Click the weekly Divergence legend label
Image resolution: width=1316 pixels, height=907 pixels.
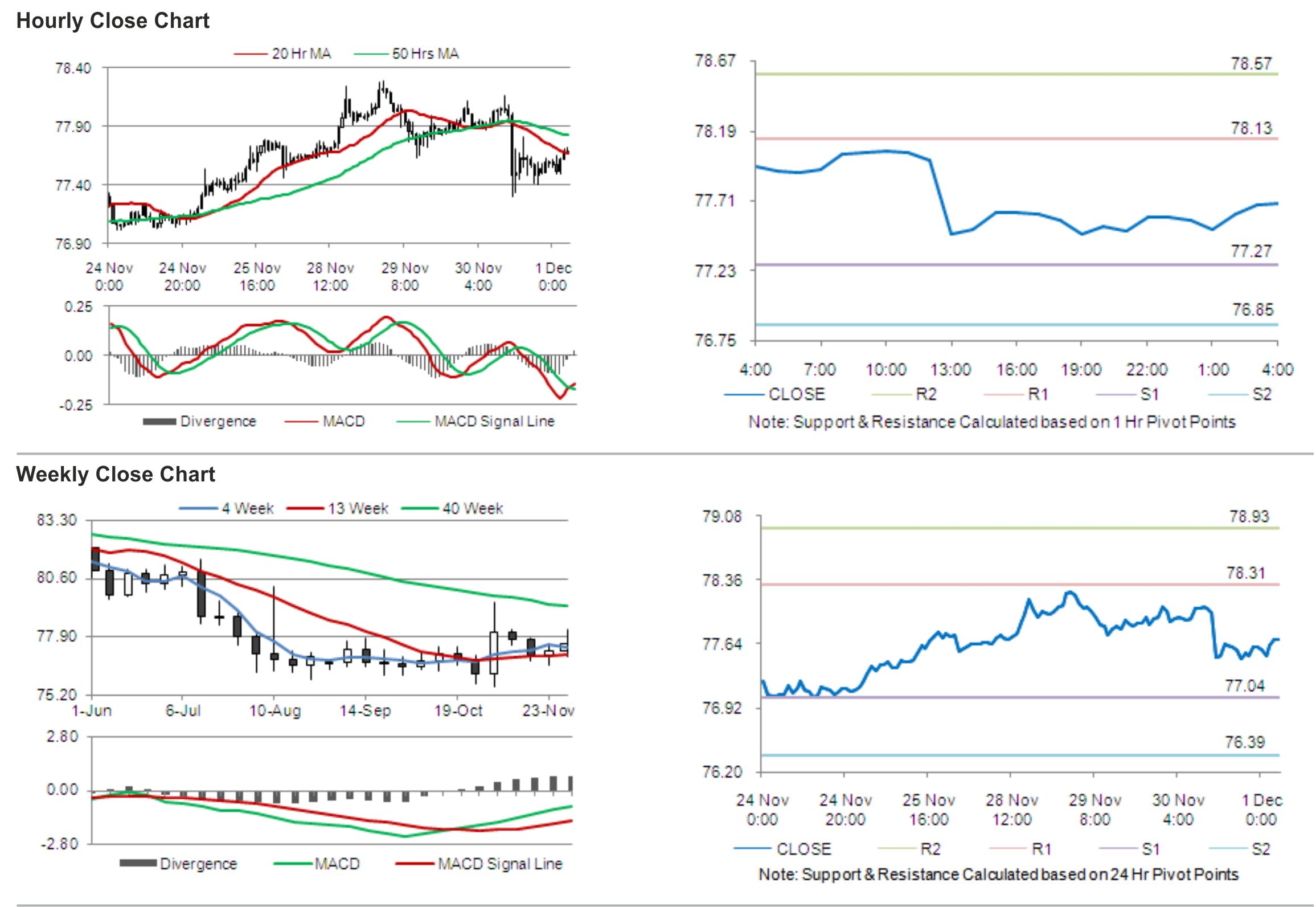click(198, 864)
